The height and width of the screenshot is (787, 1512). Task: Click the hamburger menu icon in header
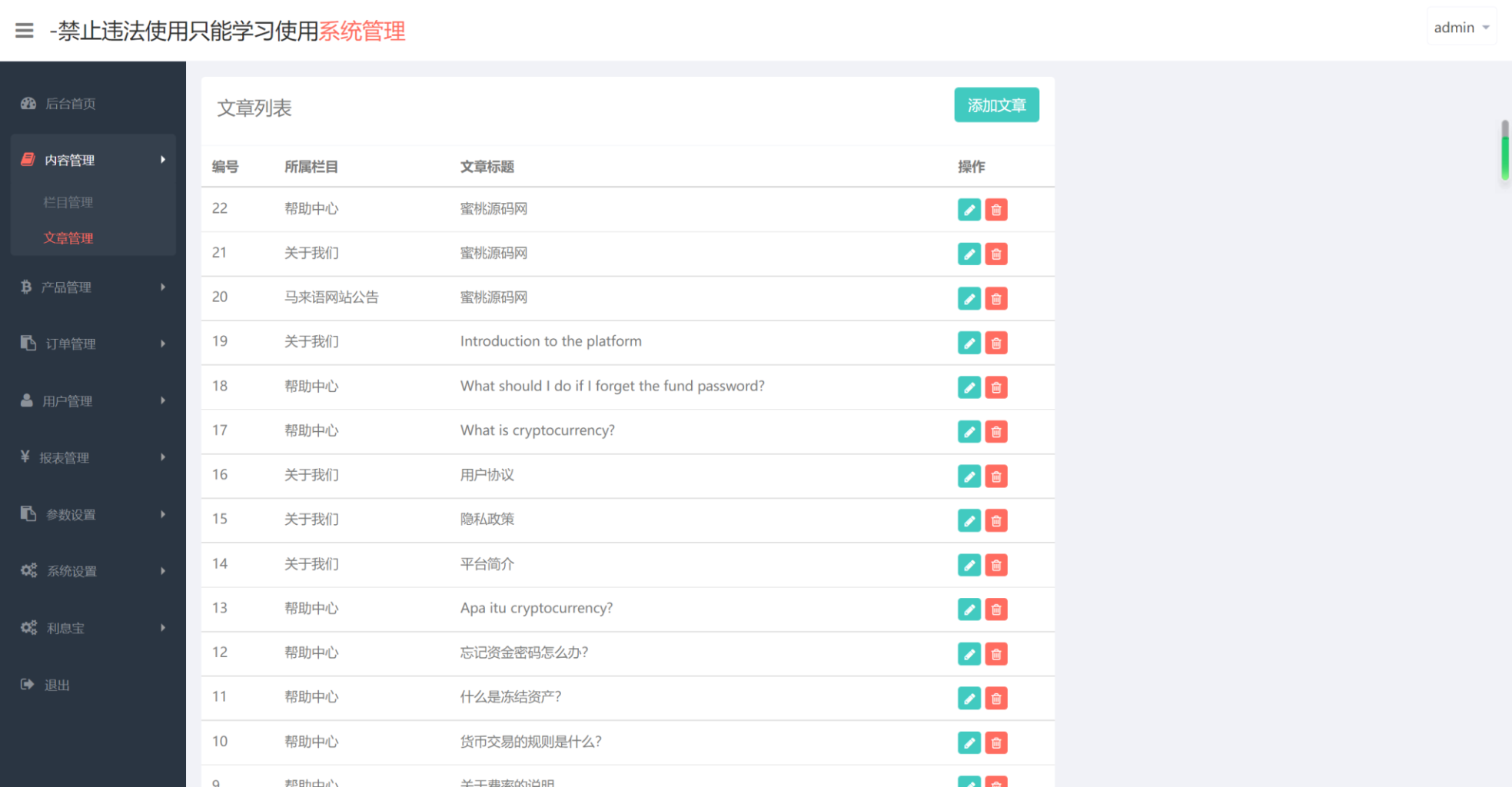(x=25, y=31)
